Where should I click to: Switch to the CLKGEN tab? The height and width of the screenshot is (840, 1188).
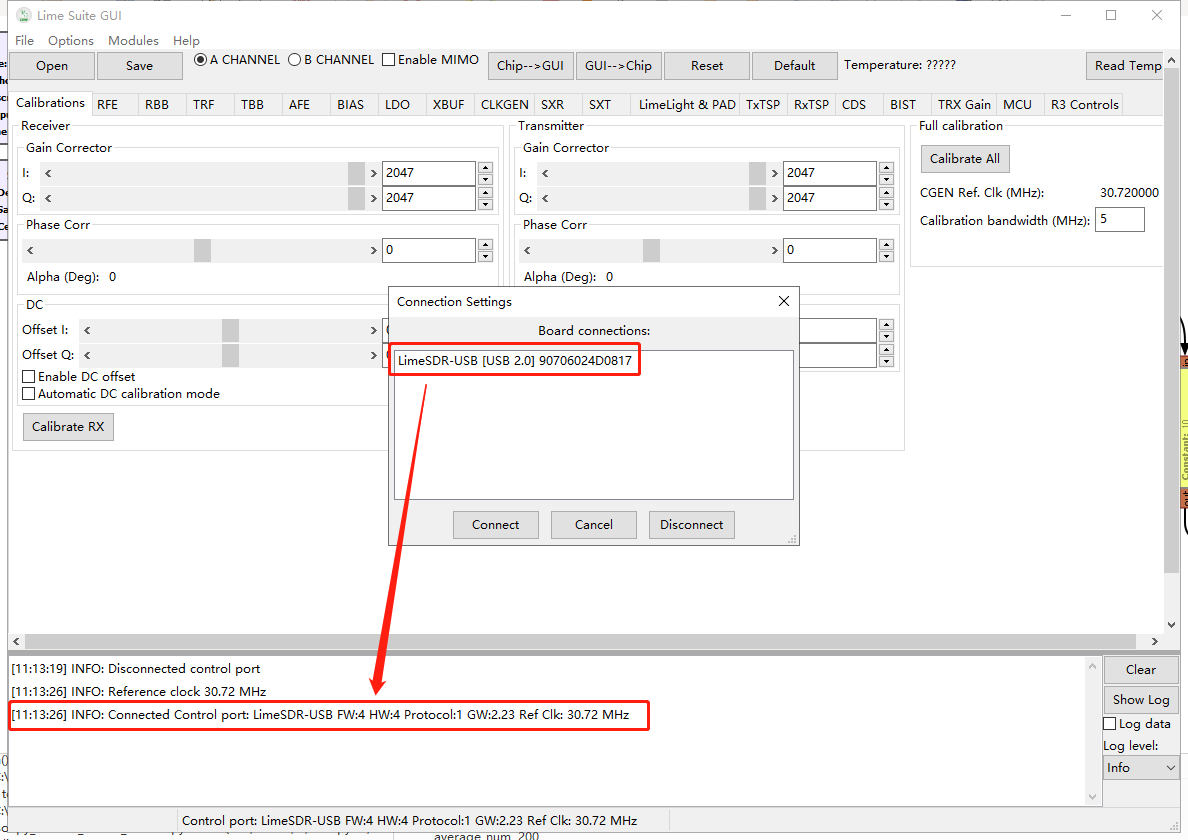click(x=504, y=105)
